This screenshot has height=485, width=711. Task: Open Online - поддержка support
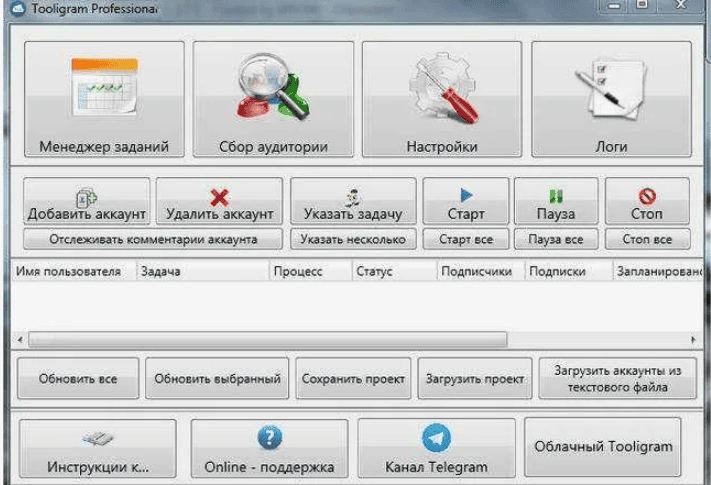[x=269, y=448]
